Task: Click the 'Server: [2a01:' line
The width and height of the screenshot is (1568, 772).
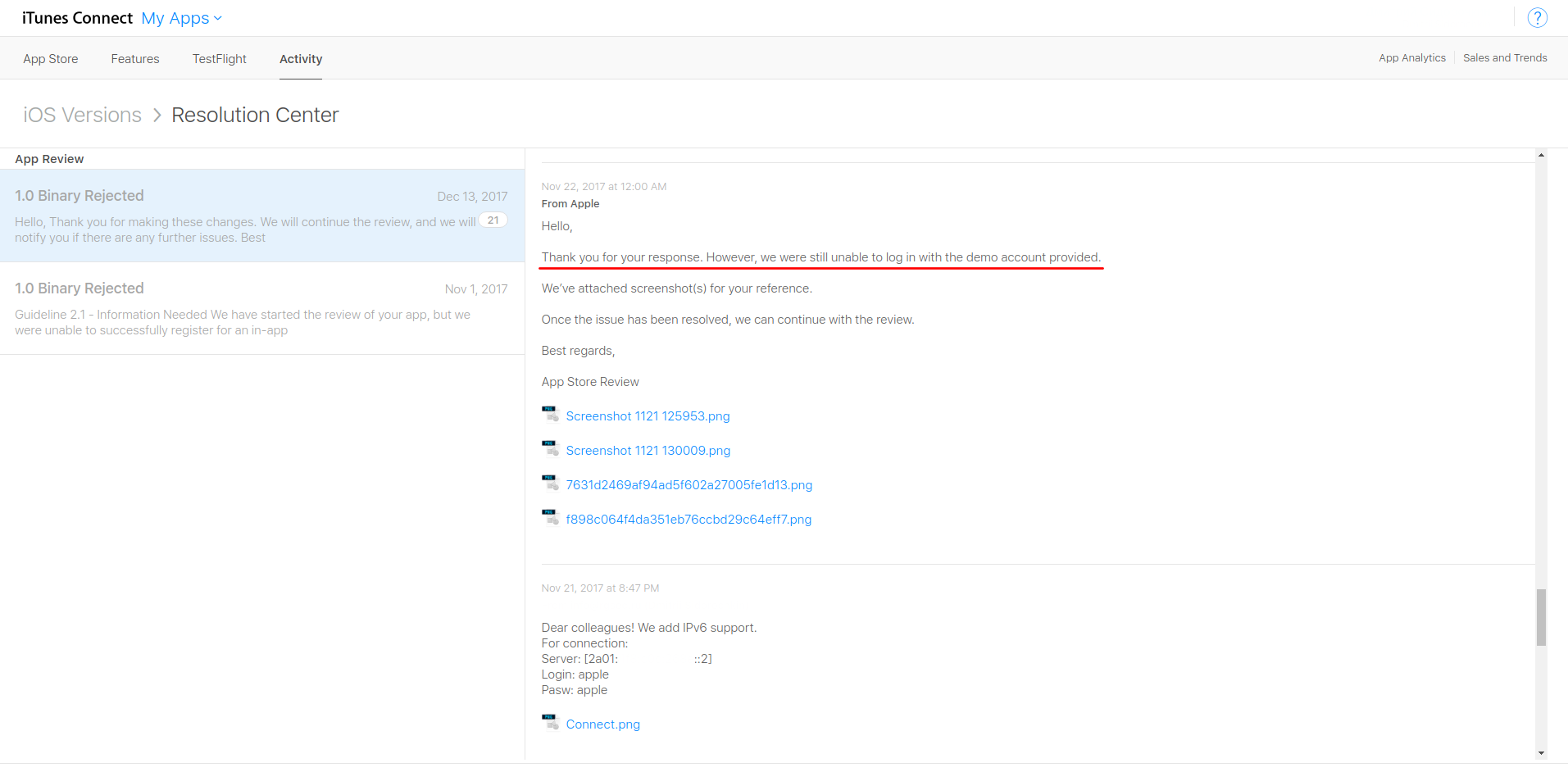Action: 626,659
